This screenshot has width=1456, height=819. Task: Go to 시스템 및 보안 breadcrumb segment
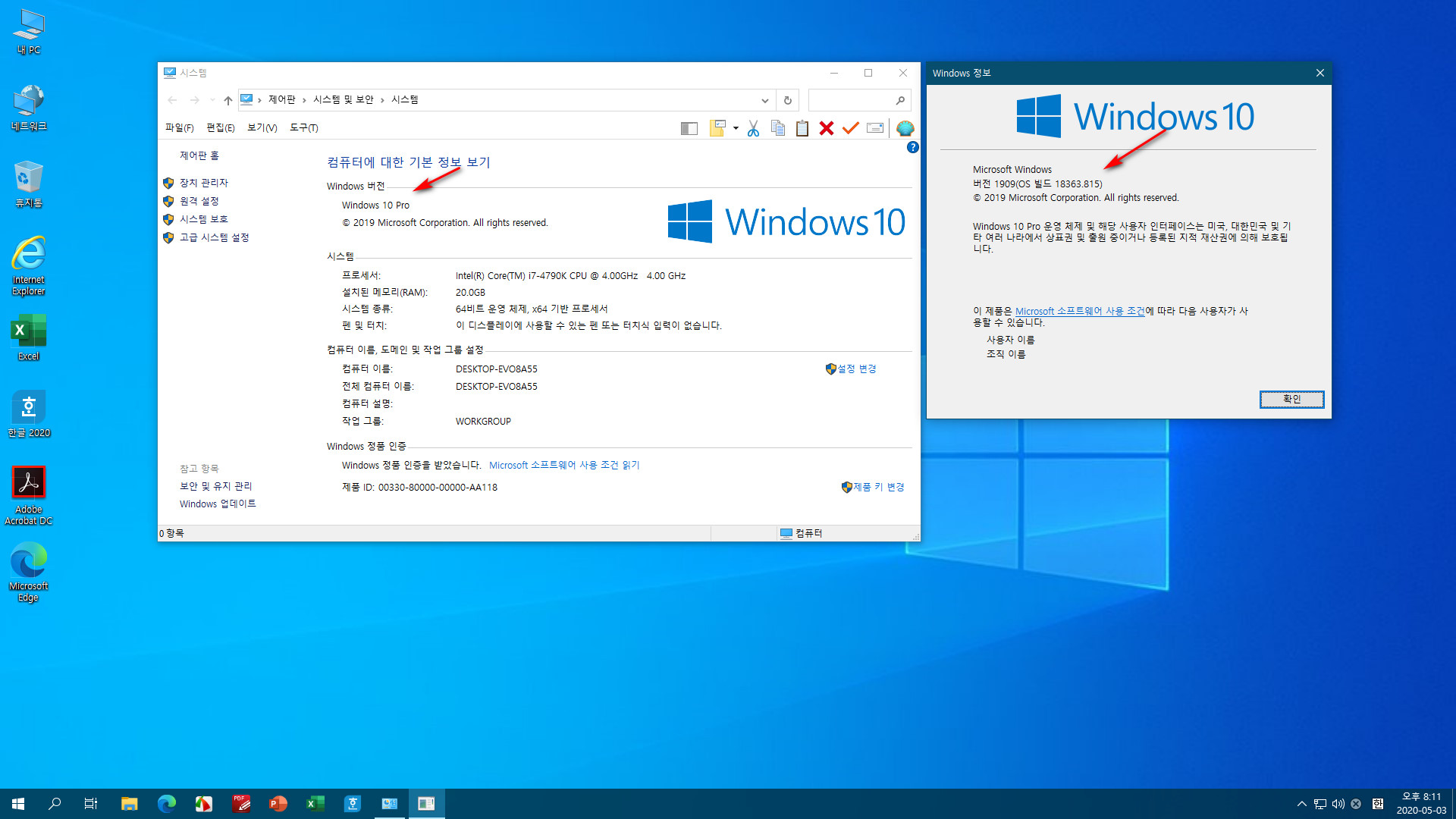tap(344, 100)
